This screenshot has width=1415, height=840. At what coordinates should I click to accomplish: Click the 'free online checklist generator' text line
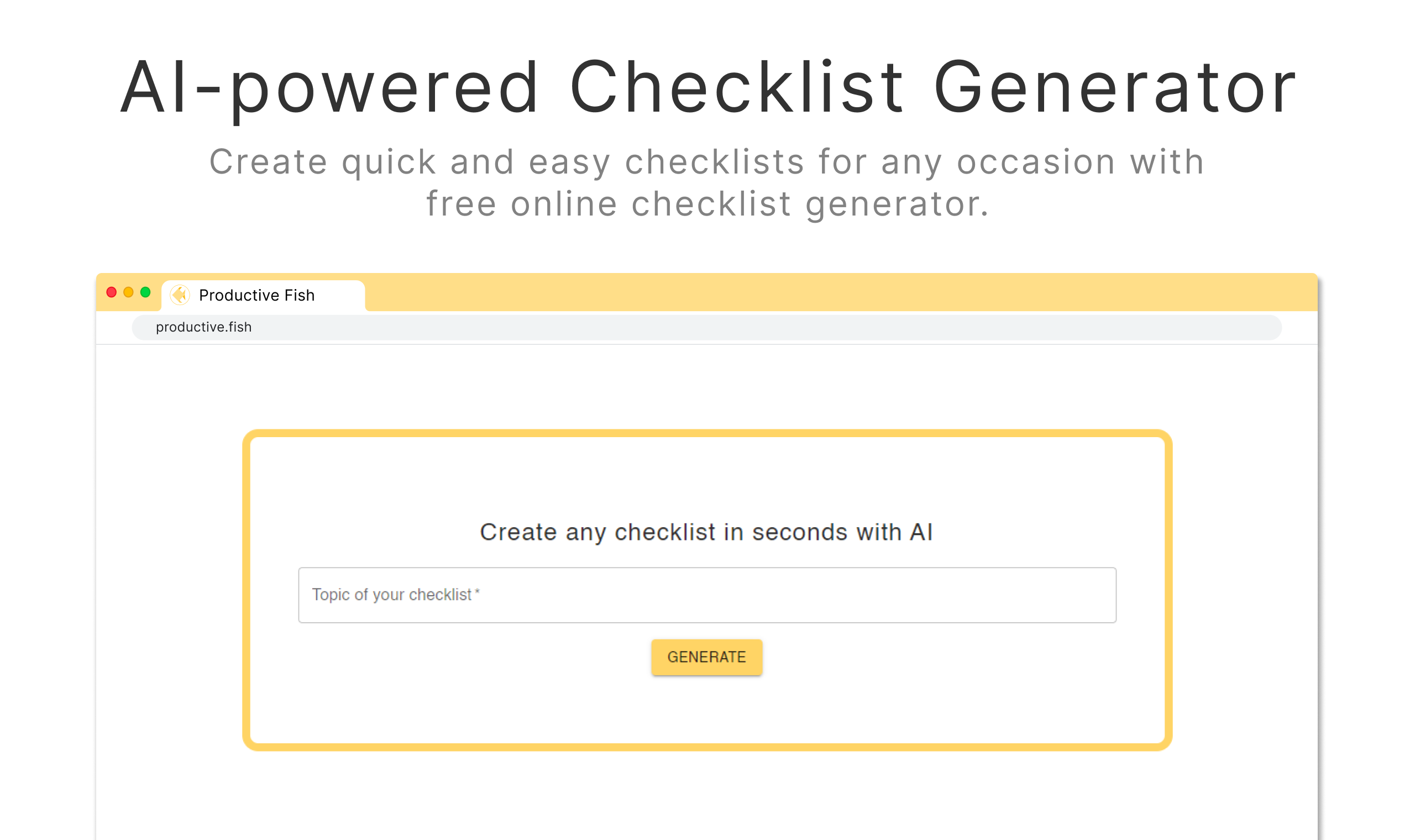(707, 204)
